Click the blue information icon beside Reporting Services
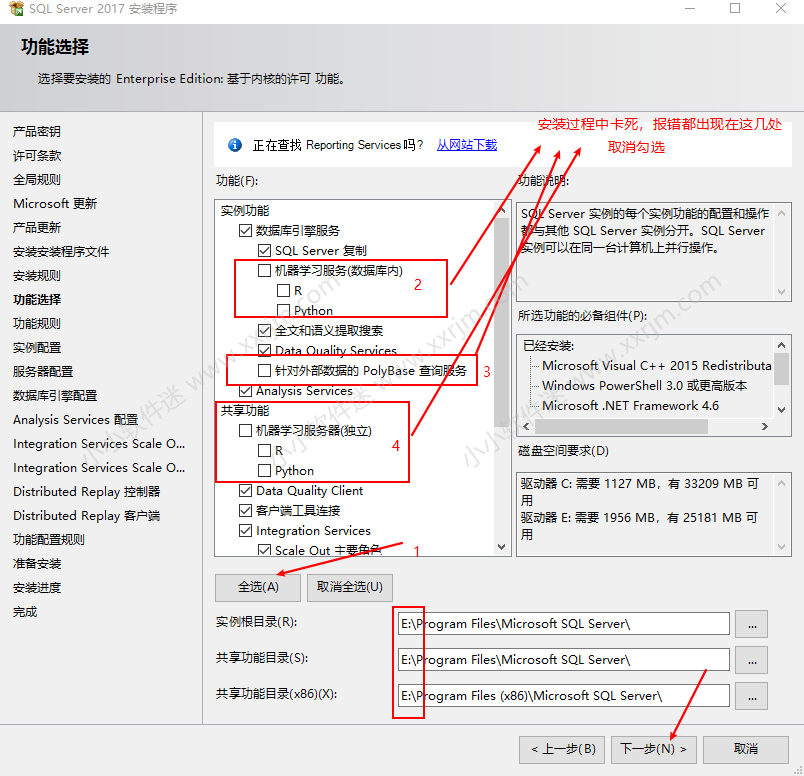804x776 pixels. tap(235, 145)
